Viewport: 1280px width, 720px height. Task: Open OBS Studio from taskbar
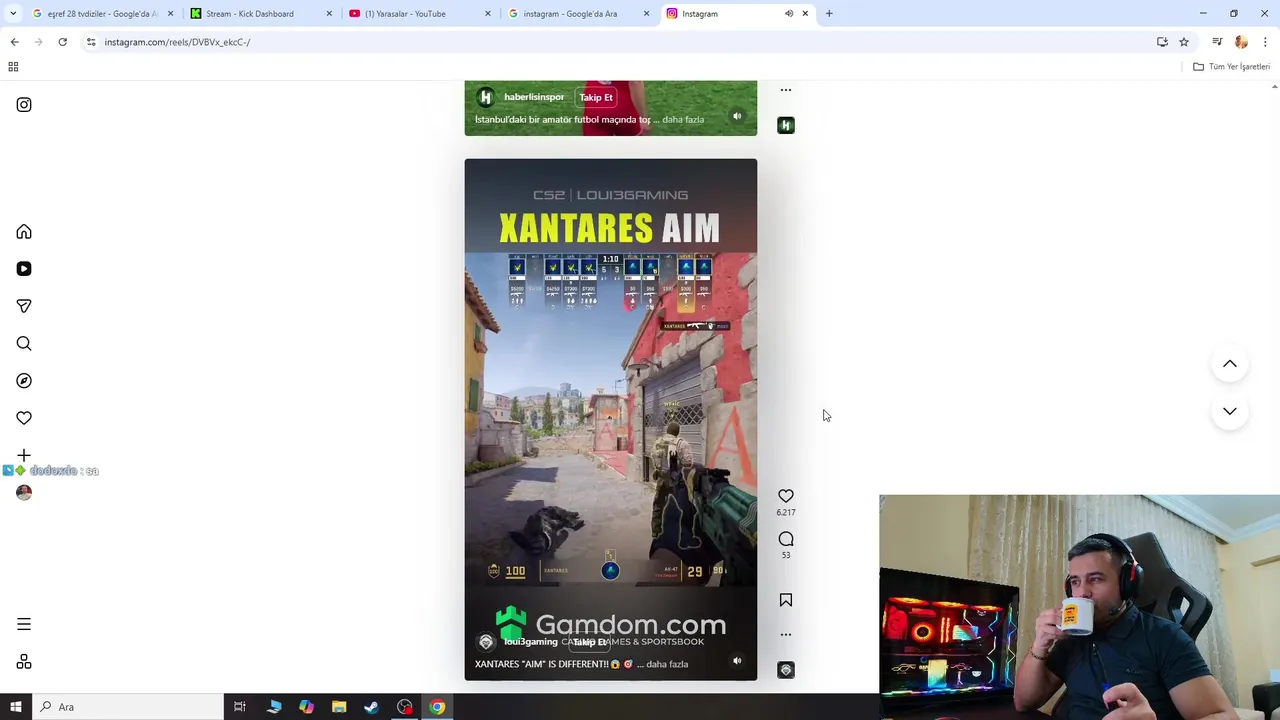click(404, 707)
